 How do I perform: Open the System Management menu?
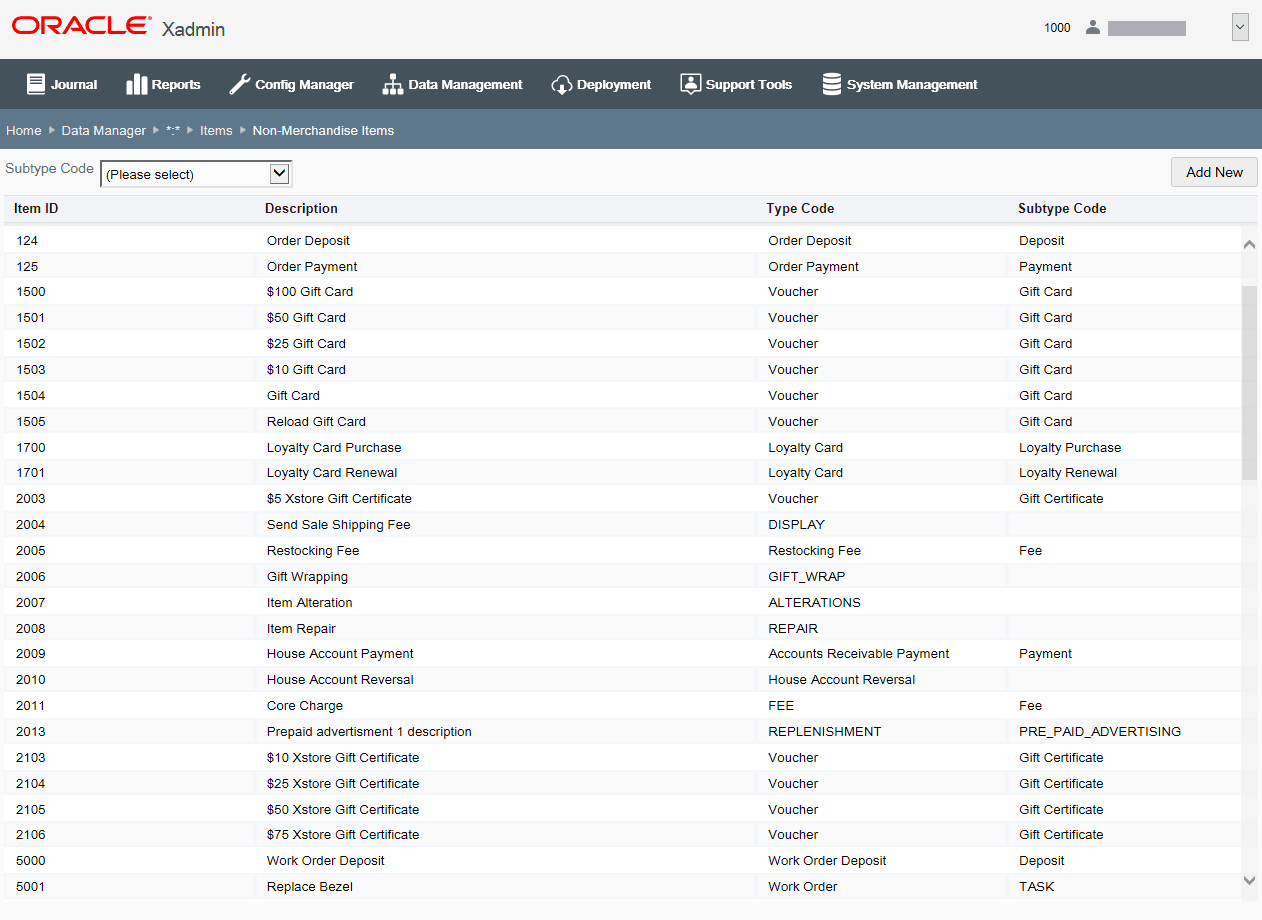(900, 84)
